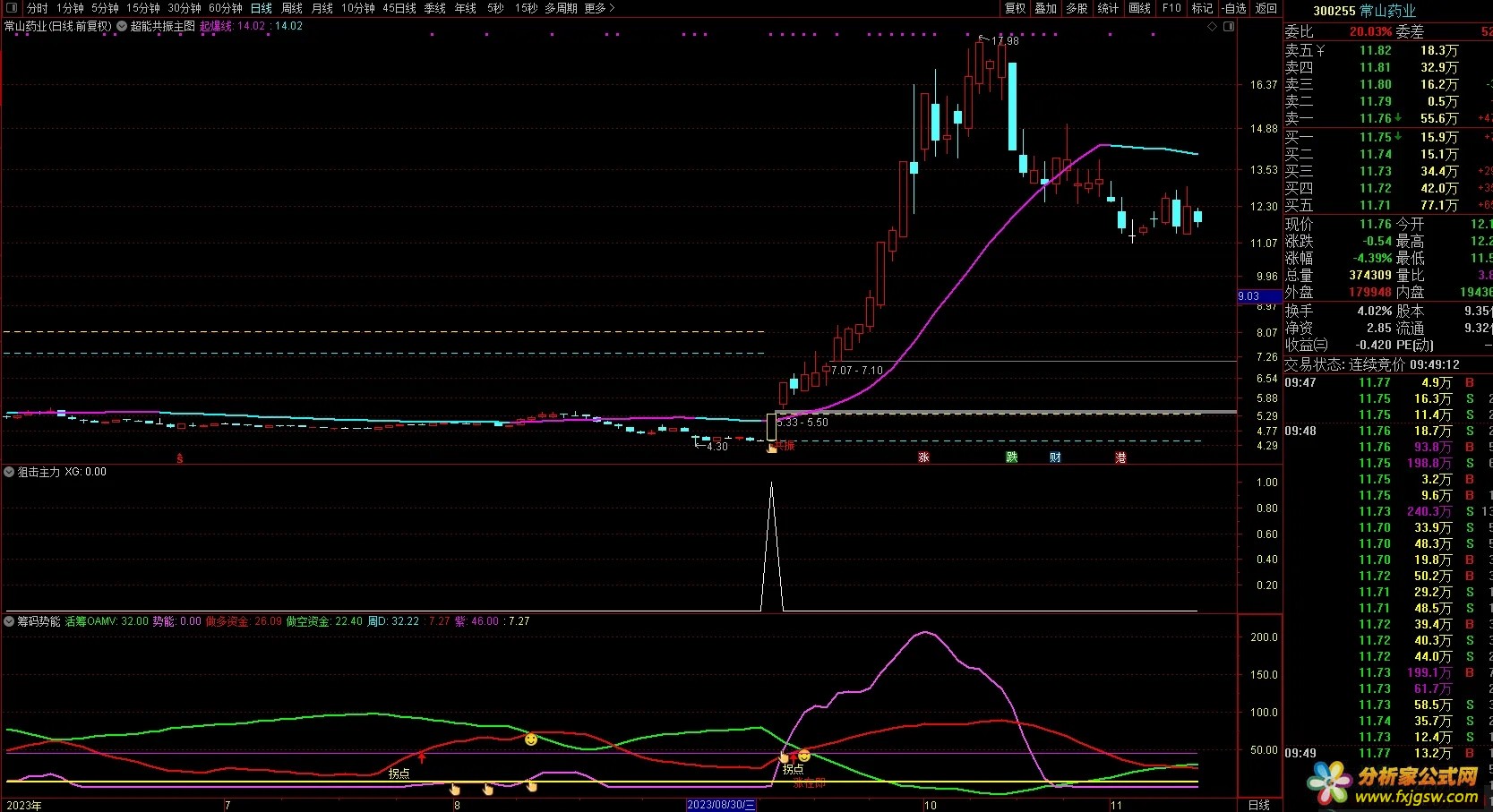Click the second pointing-hand signal icon
The height and width of the screenshot is (812, 1493).
pos(487,789)
